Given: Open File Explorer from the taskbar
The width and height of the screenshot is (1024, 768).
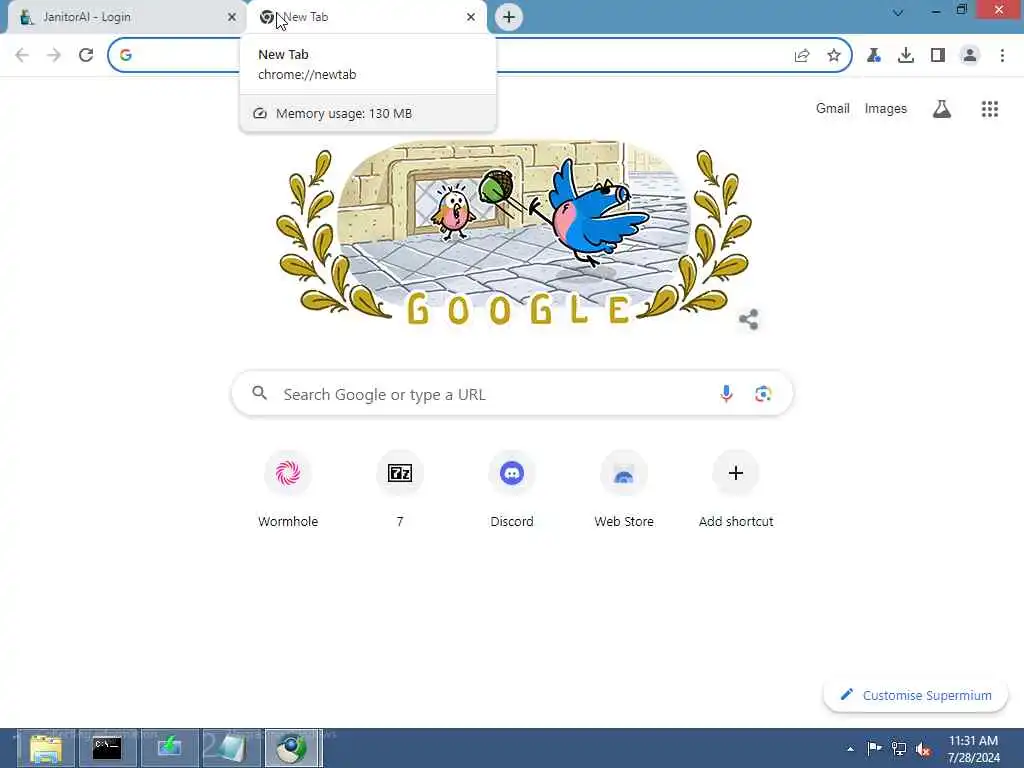Looking at the screenshot, I should point(46,748).
